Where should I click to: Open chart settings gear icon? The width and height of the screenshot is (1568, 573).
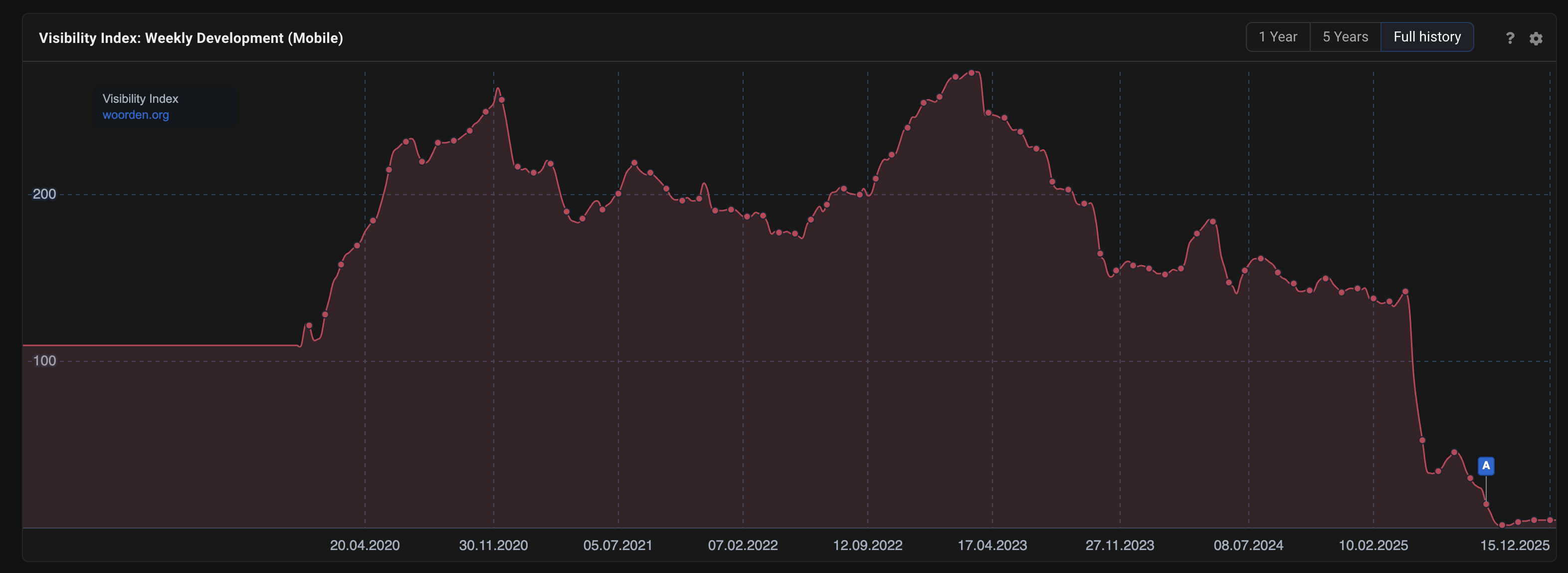[x=1536, y=38]
